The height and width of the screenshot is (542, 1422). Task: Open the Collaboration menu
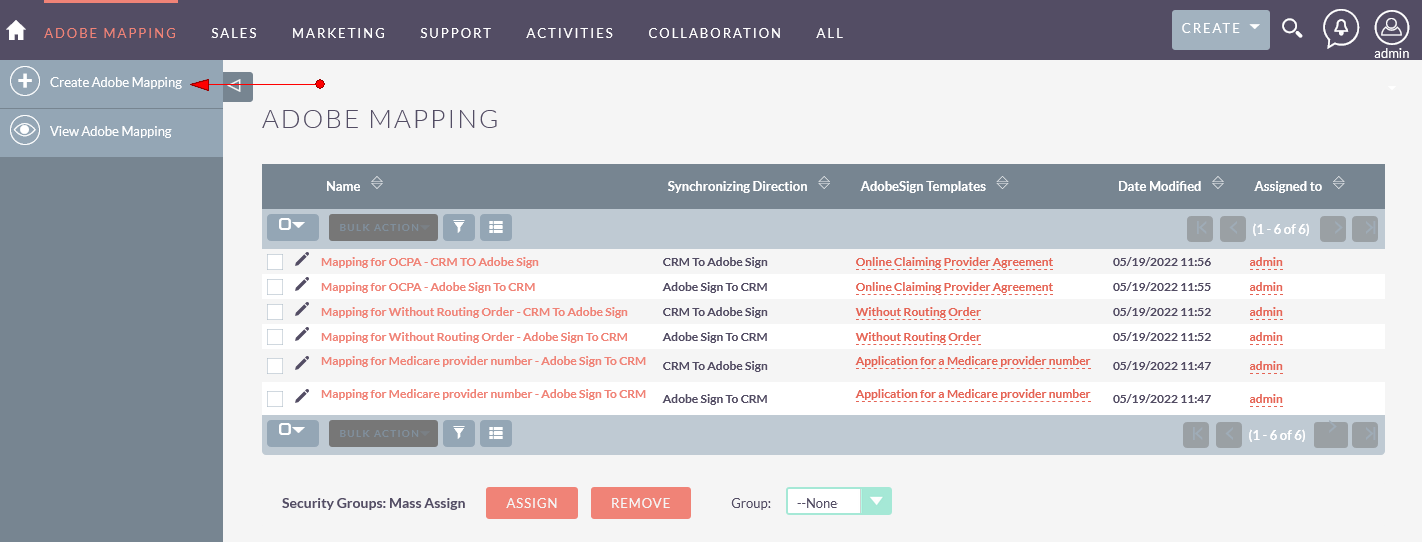[715, 33]
